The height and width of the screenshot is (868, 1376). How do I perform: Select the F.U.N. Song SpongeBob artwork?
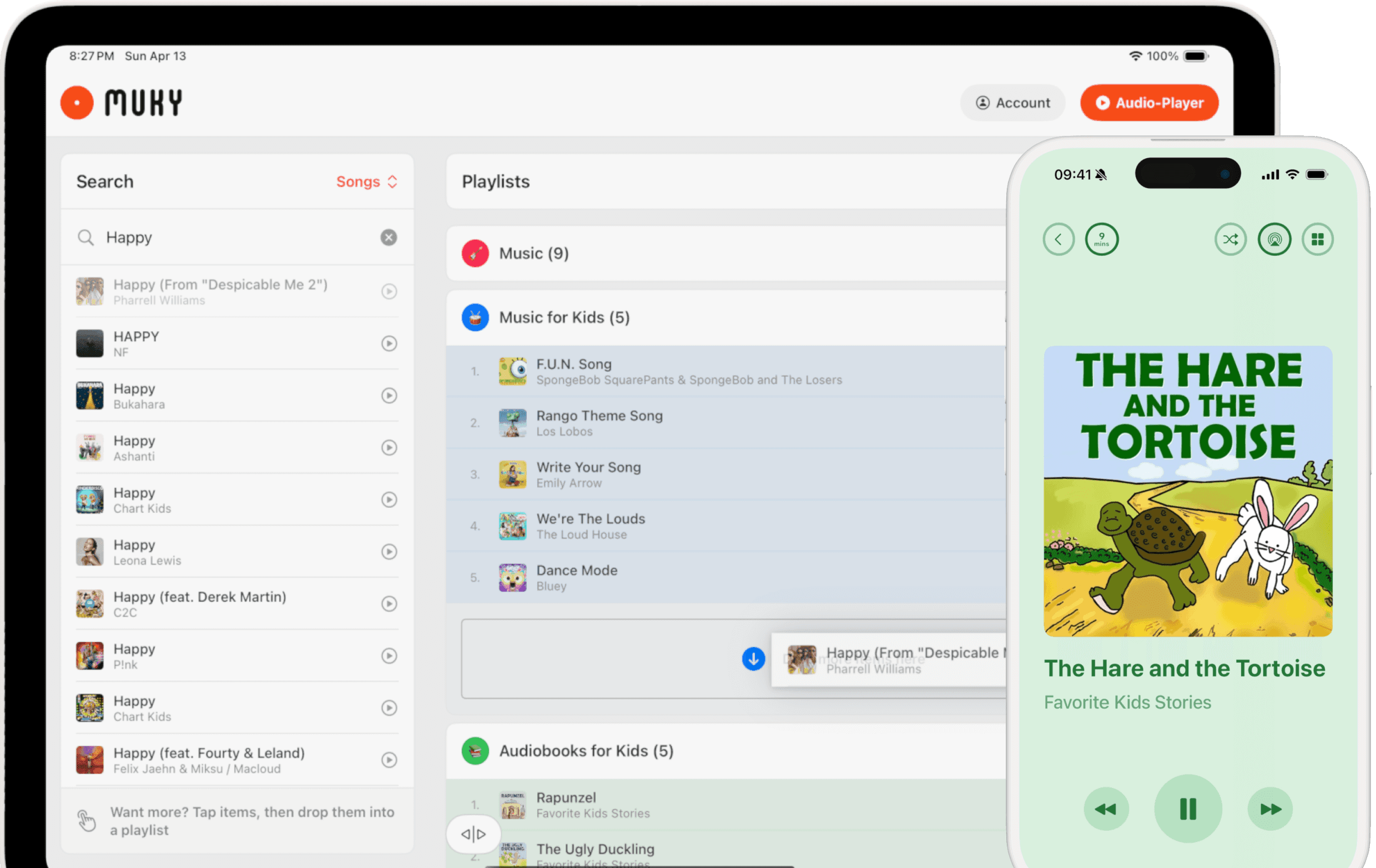(512, 371)
